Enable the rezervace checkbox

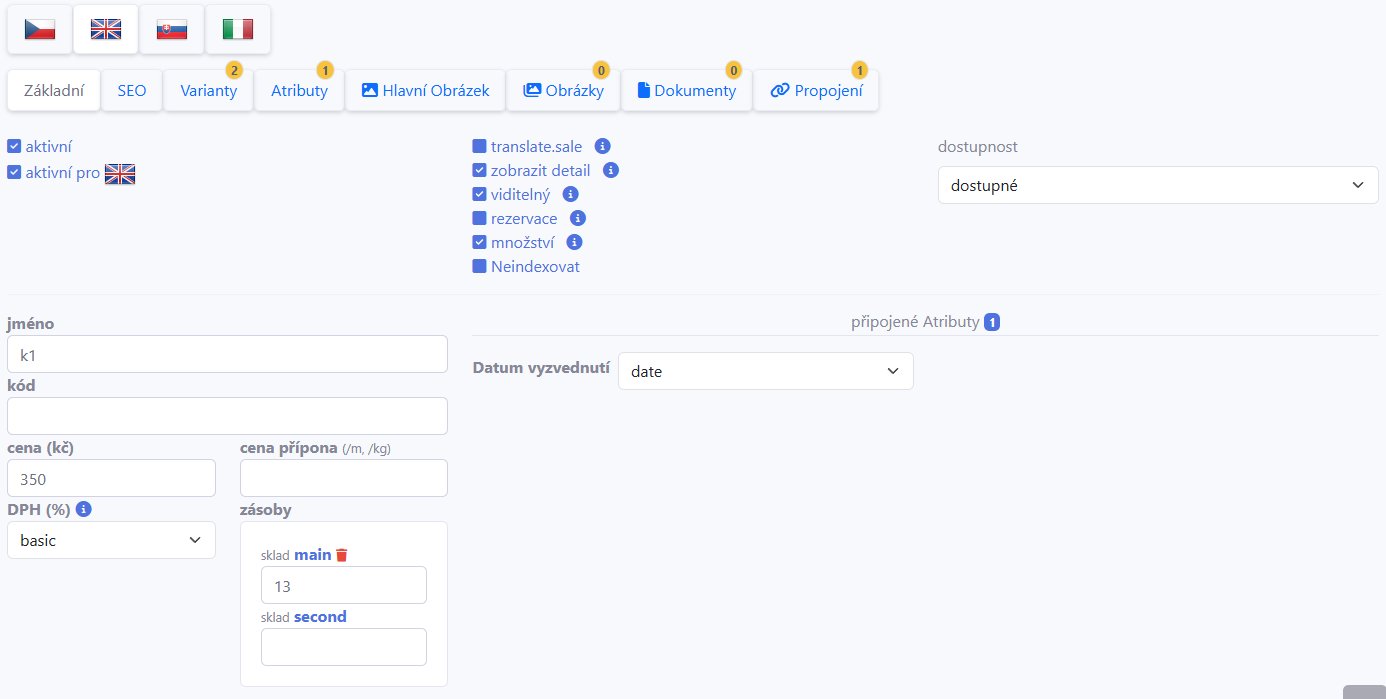point(480,218)
